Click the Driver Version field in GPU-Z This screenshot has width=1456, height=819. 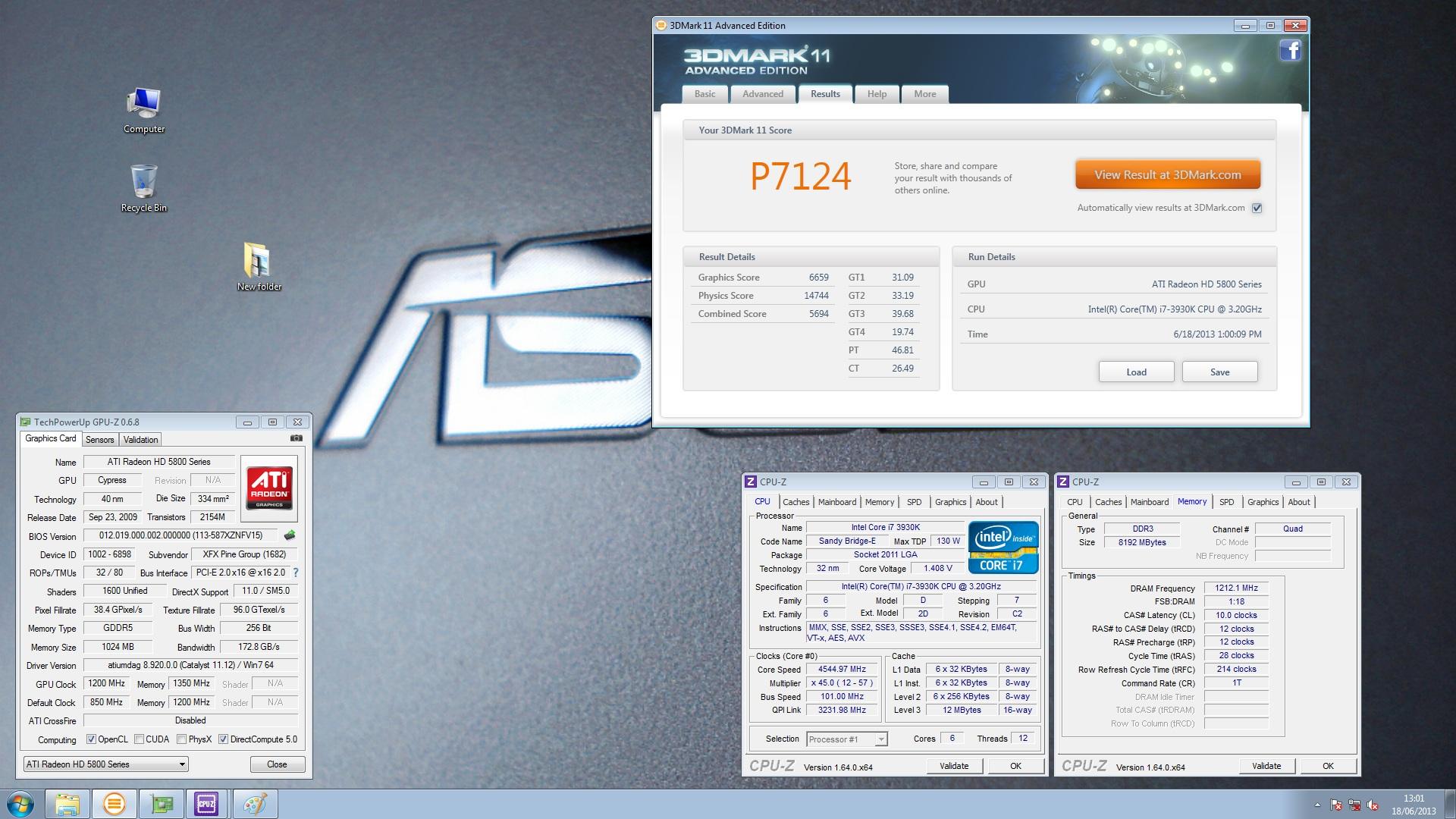click(x=190, y=665)
